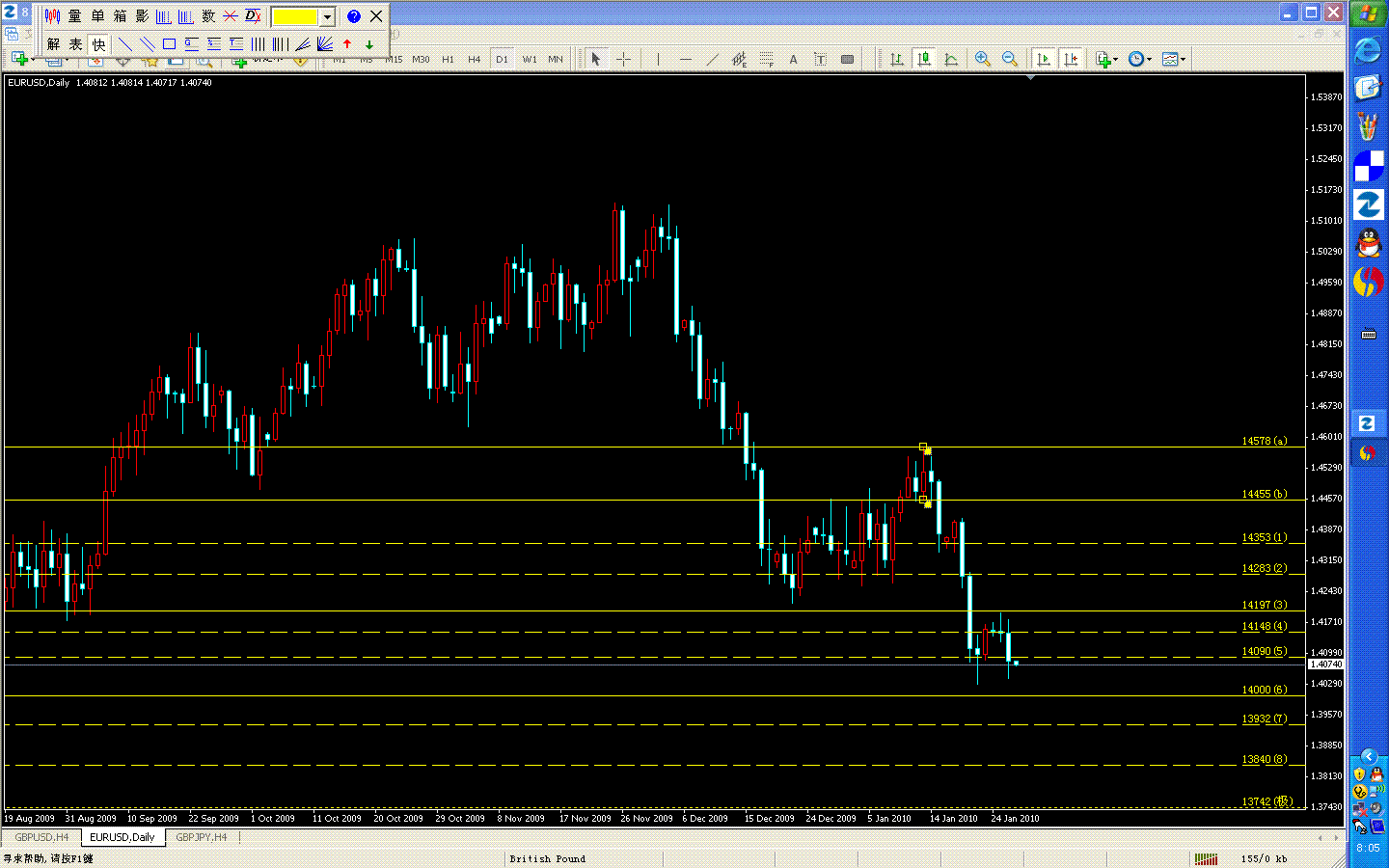Switch chart to bar chart mode
The height and width of the screenshot is (868, 1389).
[897, 60]
